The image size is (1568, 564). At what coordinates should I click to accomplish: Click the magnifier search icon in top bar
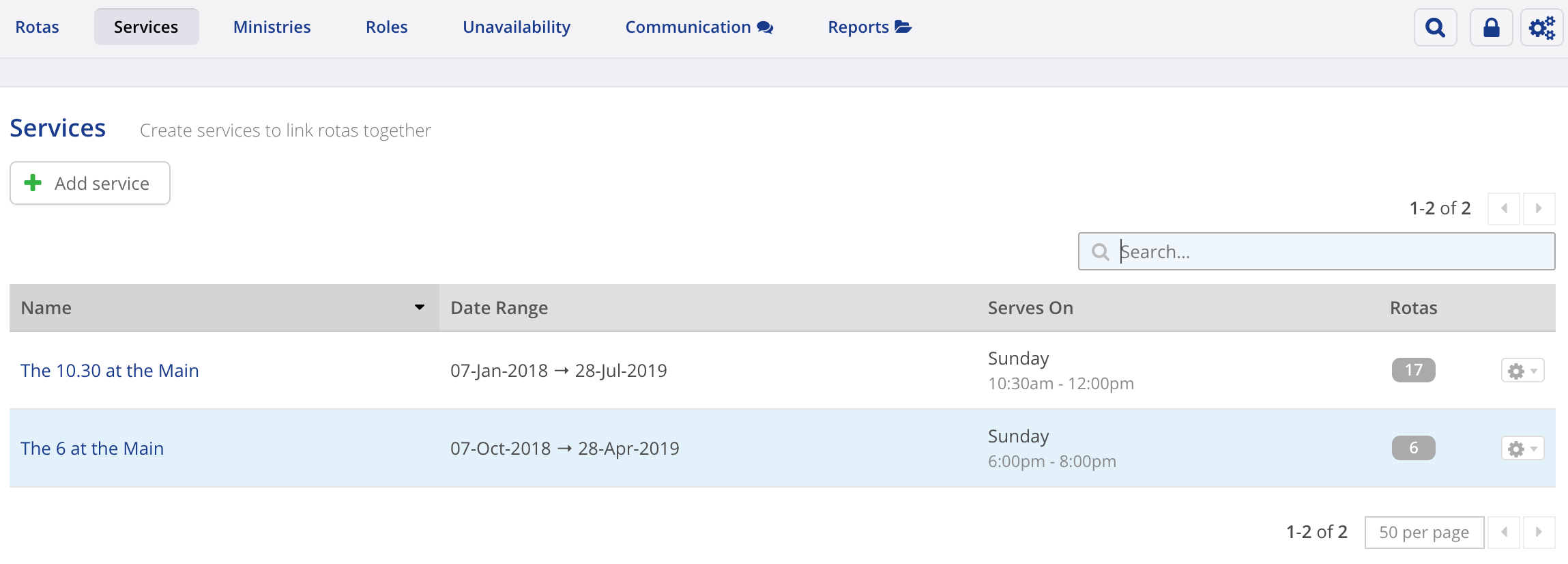1435,27
